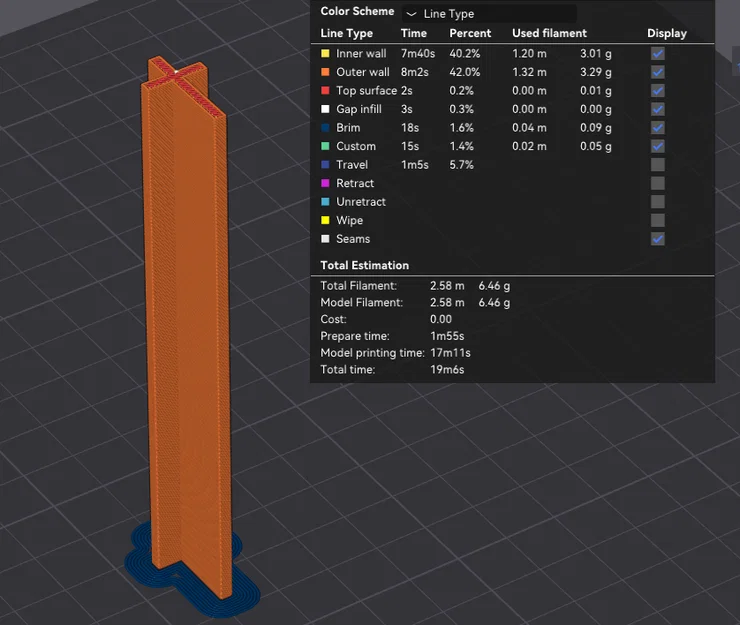Click the magenta Retract color swatch
The height and width of the screenshot is (625, 740).
tap(325, 183)
